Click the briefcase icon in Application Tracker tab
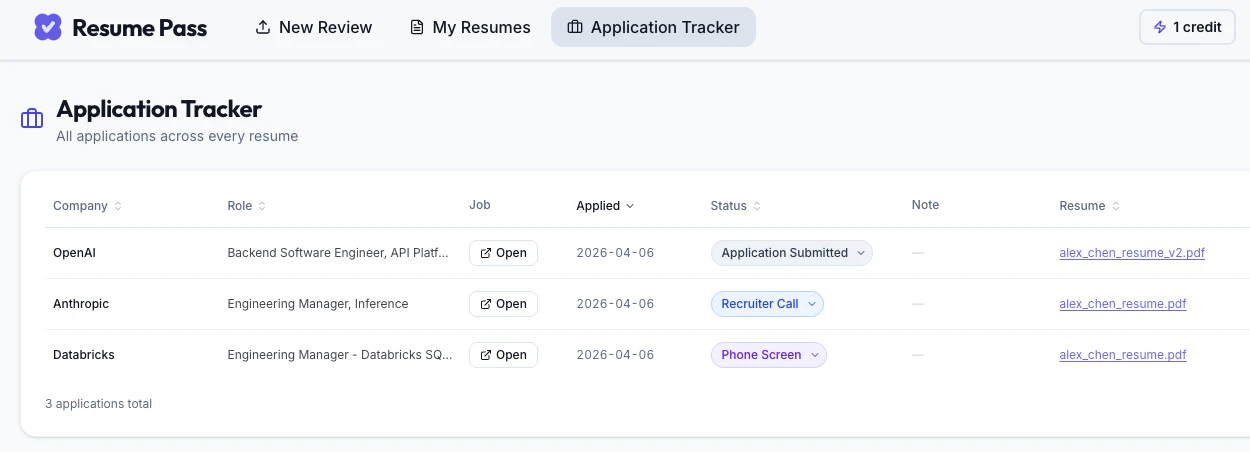This screenshot has width=1250, height=452. coord(575,27)
